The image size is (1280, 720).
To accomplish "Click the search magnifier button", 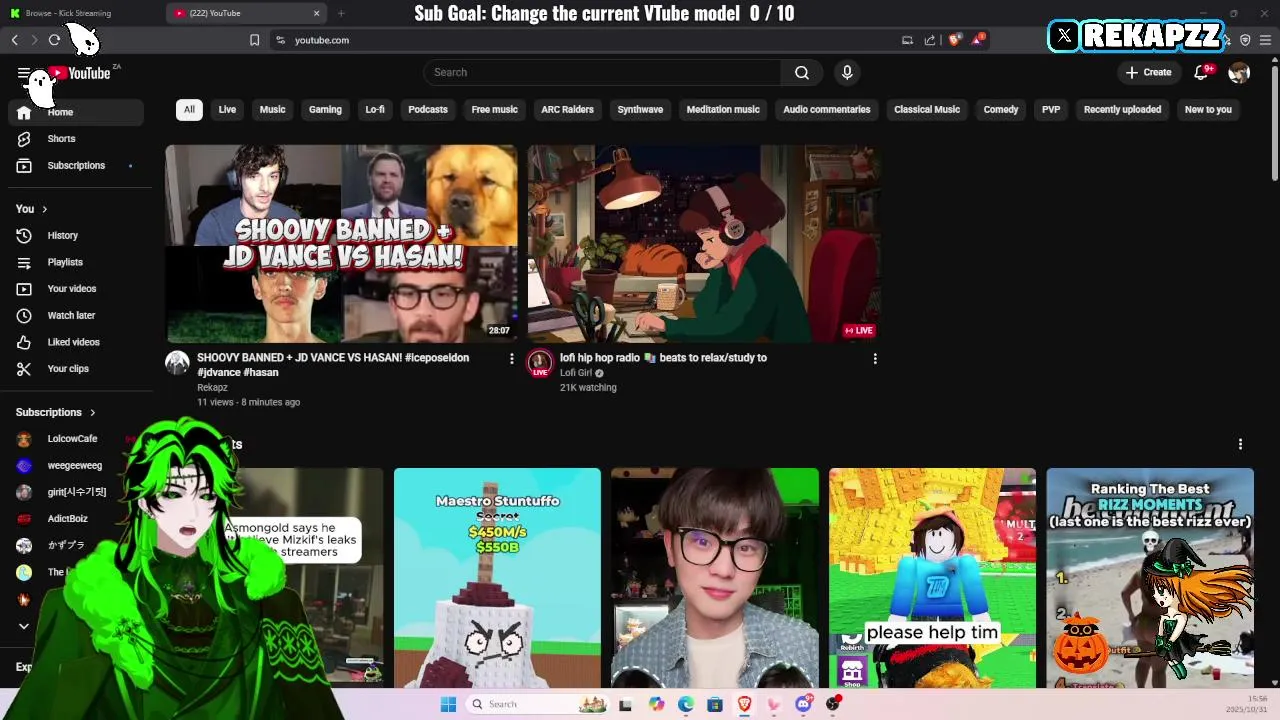I will click(x=802, y=72).
